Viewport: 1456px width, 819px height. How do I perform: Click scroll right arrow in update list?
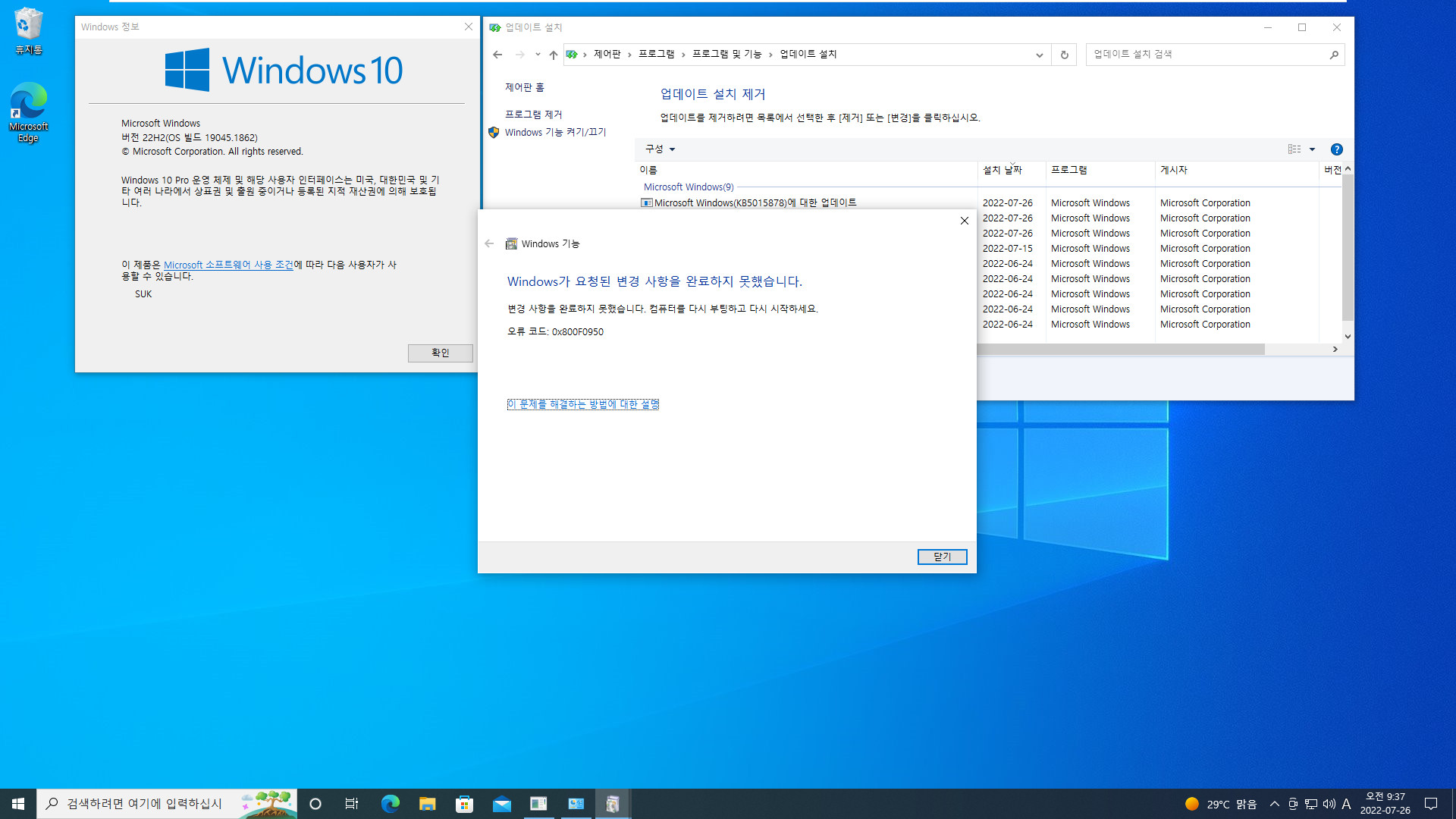click(1335, 349)
